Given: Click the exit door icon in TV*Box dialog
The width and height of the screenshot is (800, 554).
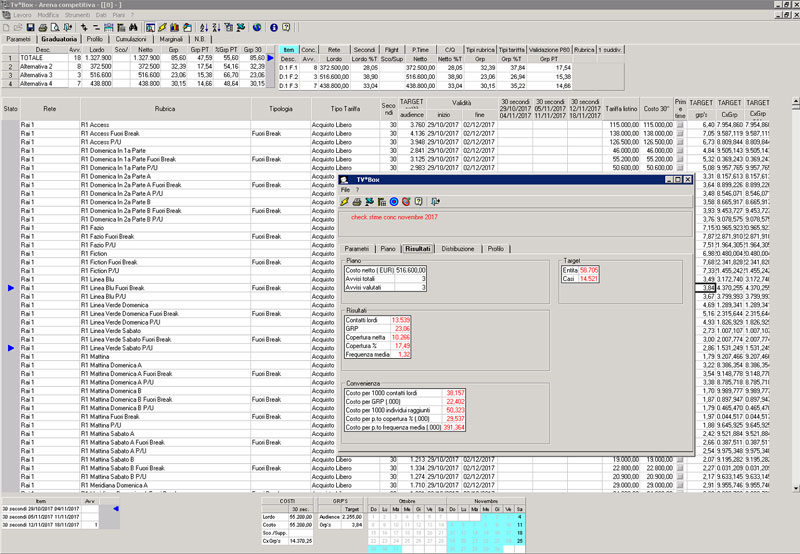Looking at the screenshot, I should (436, 201).
